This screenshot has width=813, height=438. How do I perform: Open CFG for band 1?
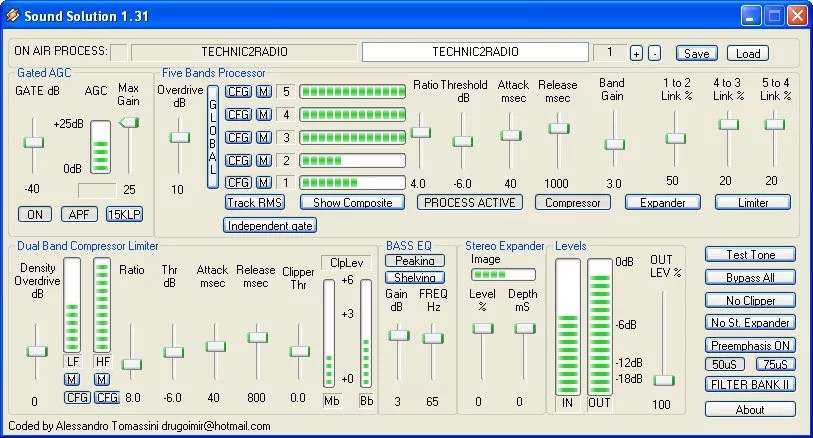pos(238,182)
